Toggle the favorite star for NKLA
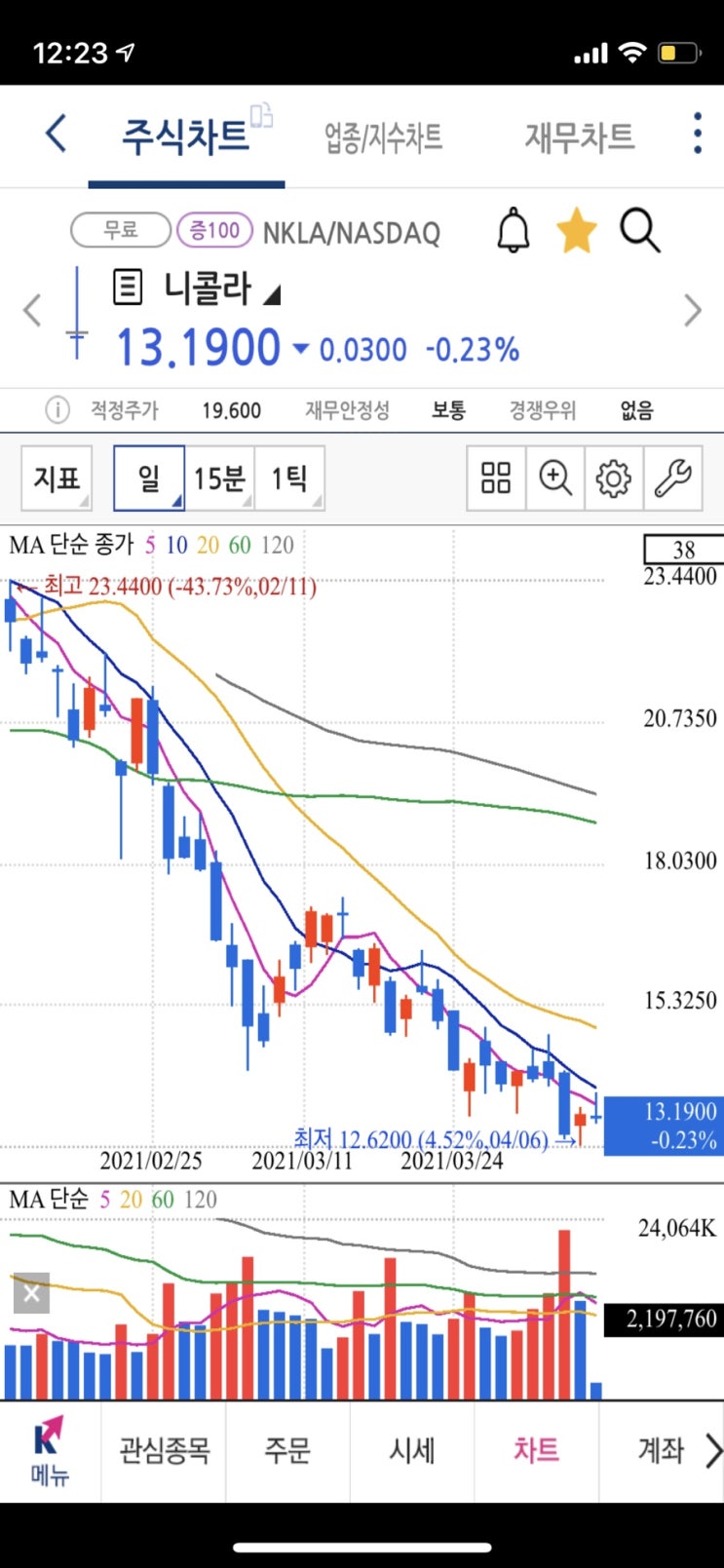This screenshot has height=1568, width=724. tap(576, 232)
